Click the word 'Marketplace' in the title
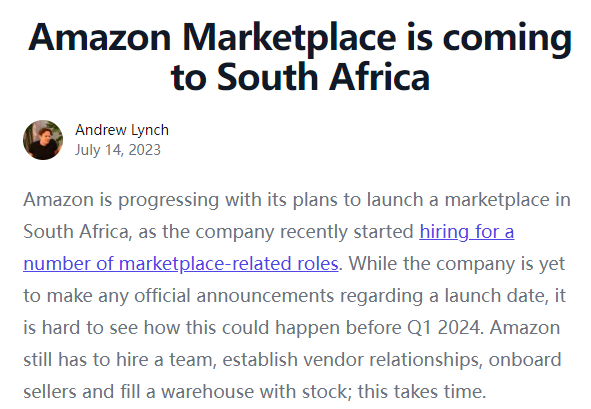 (289, 38)
